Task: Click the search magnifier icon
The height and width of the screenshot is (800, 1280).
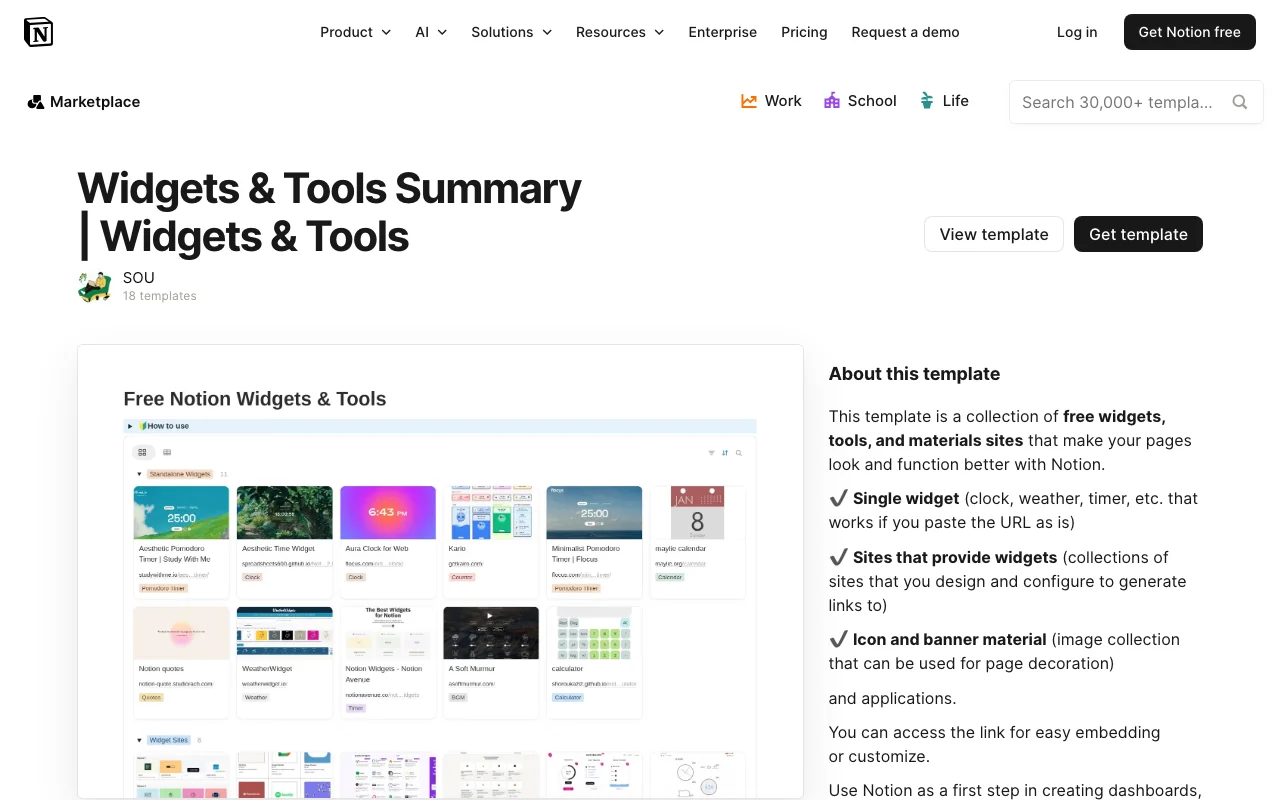Action: [x=1240, y=102]
